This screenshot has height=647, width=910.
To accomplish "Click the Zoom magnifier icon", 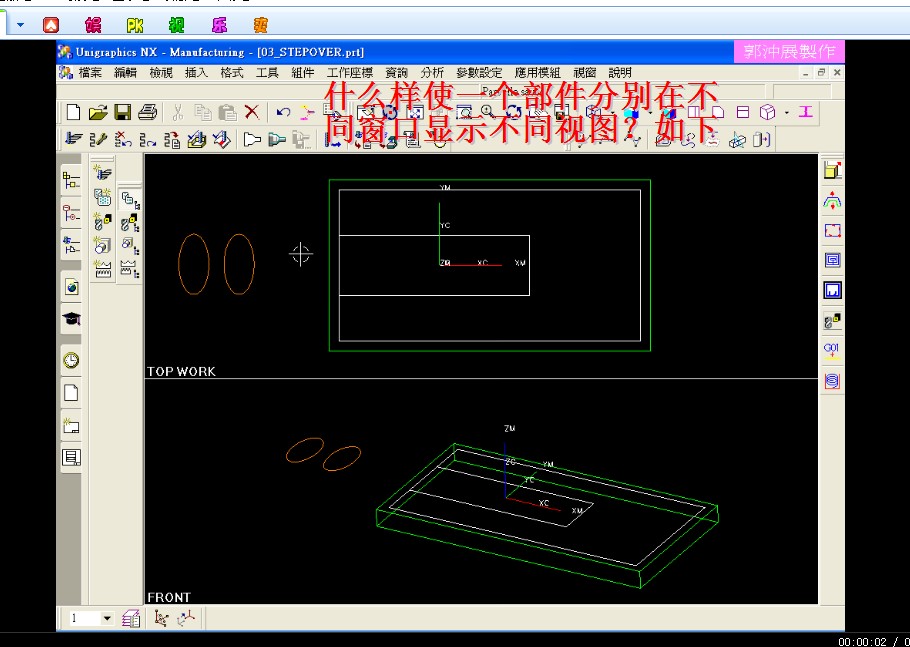I will pos(488,112).
